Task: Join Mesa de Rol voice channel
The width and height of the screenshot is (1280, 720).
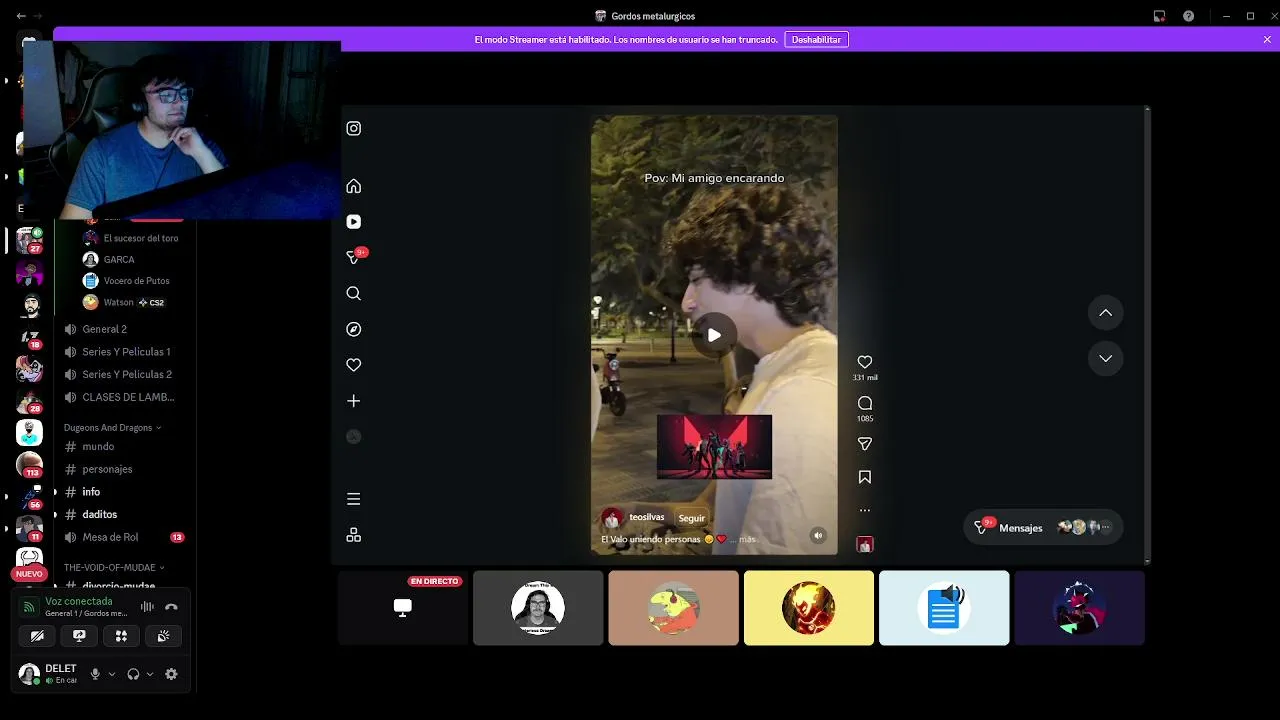Action: tap(122, 537)
